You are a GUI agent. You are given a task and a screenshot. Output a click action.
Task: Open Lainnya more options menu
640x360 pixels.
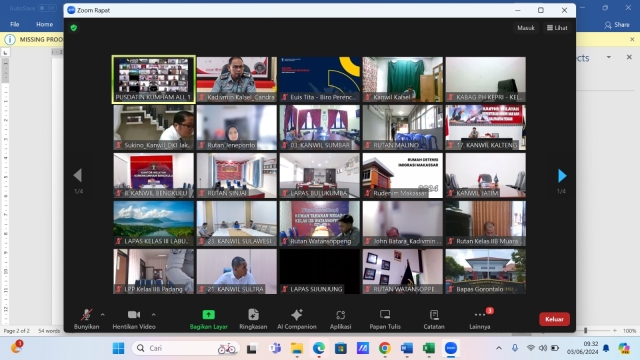480,319
